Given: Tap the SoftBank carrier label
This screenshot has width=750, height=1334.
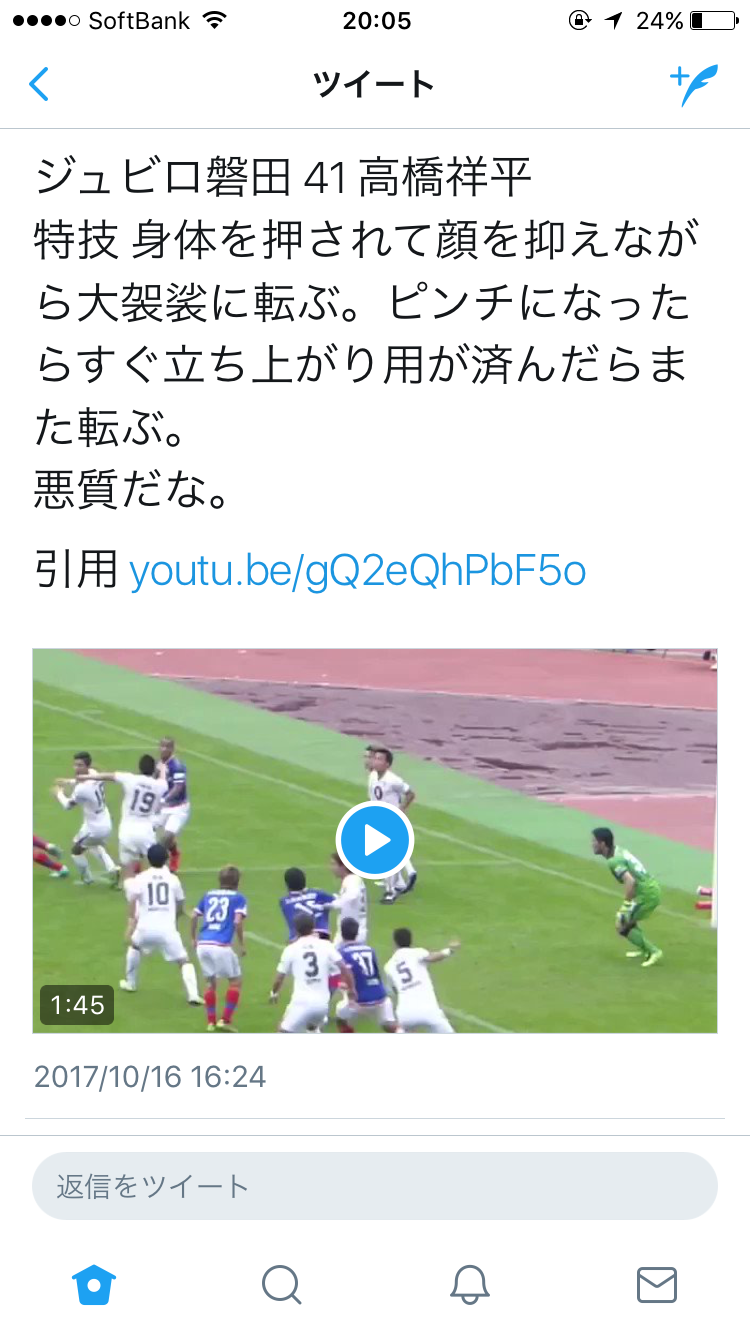Looking at the screenshot, I should [139, 20].
